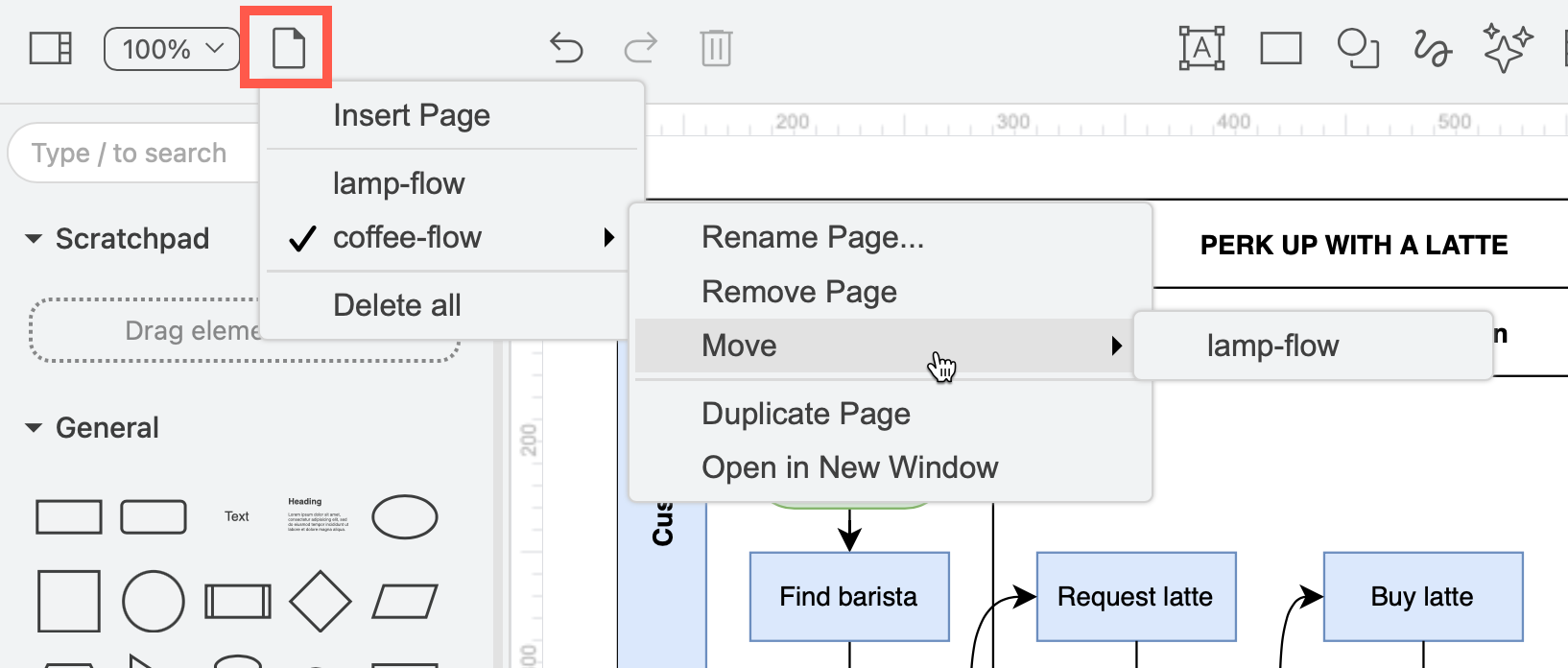Select the Request latte box
Viewport: 1568px width, 668px height.
pos(1136,596)
